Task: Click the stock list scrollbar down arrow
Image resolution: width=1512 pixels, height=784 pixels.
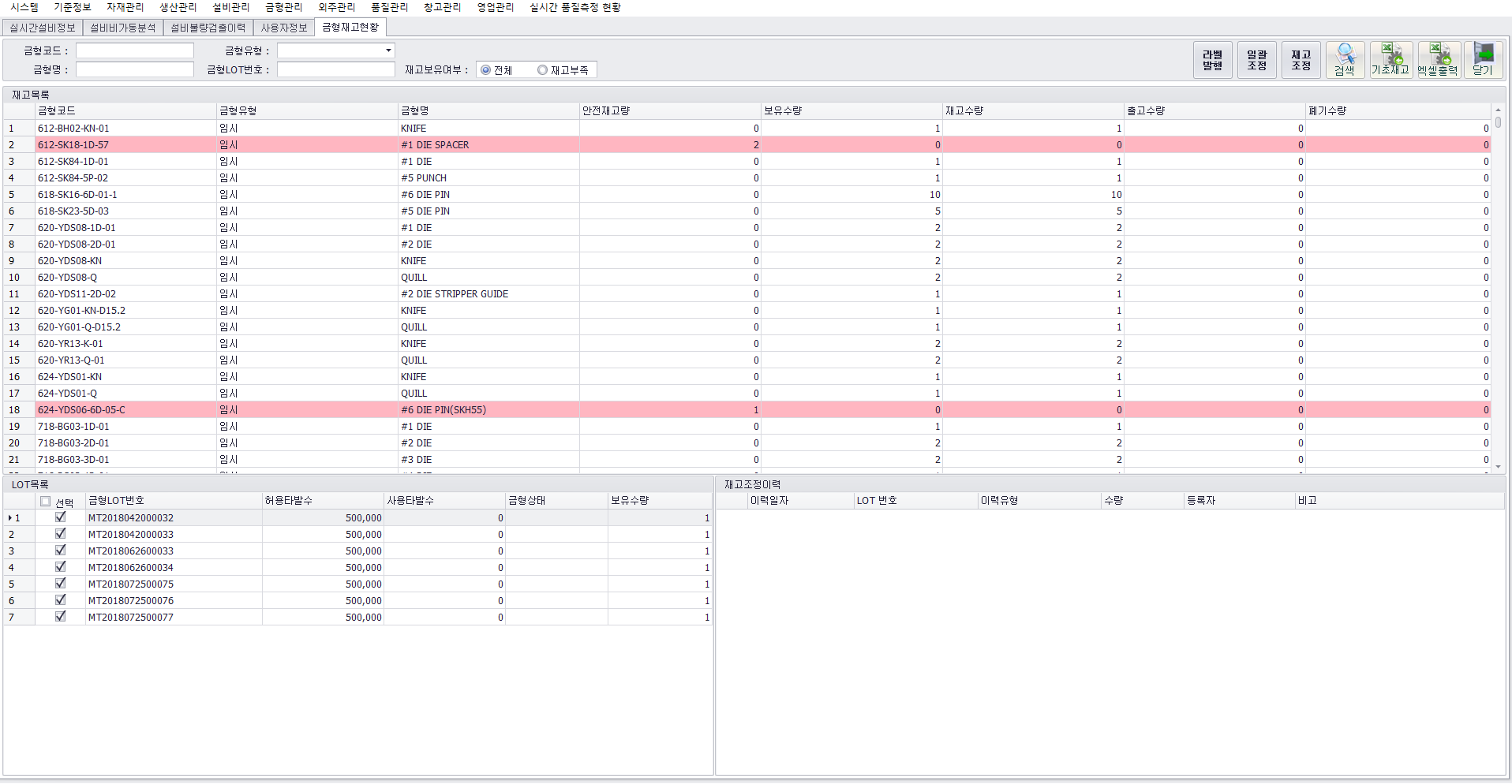Action: click(1498, 467)
